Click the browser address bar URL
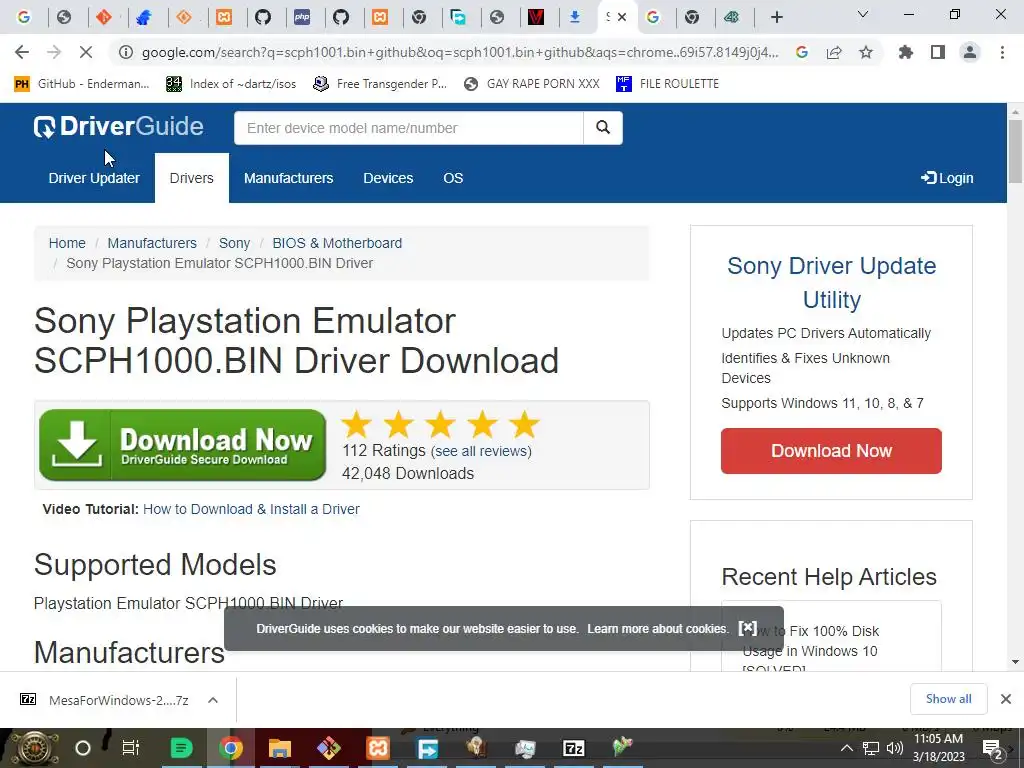1024x768 pixels. coord(460,52)
